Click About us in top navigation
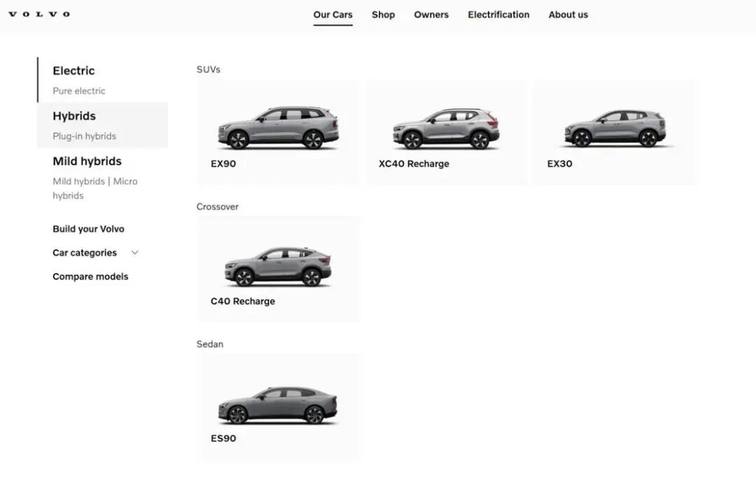This screenshot has width=756, height=494. tap(568, 15)
